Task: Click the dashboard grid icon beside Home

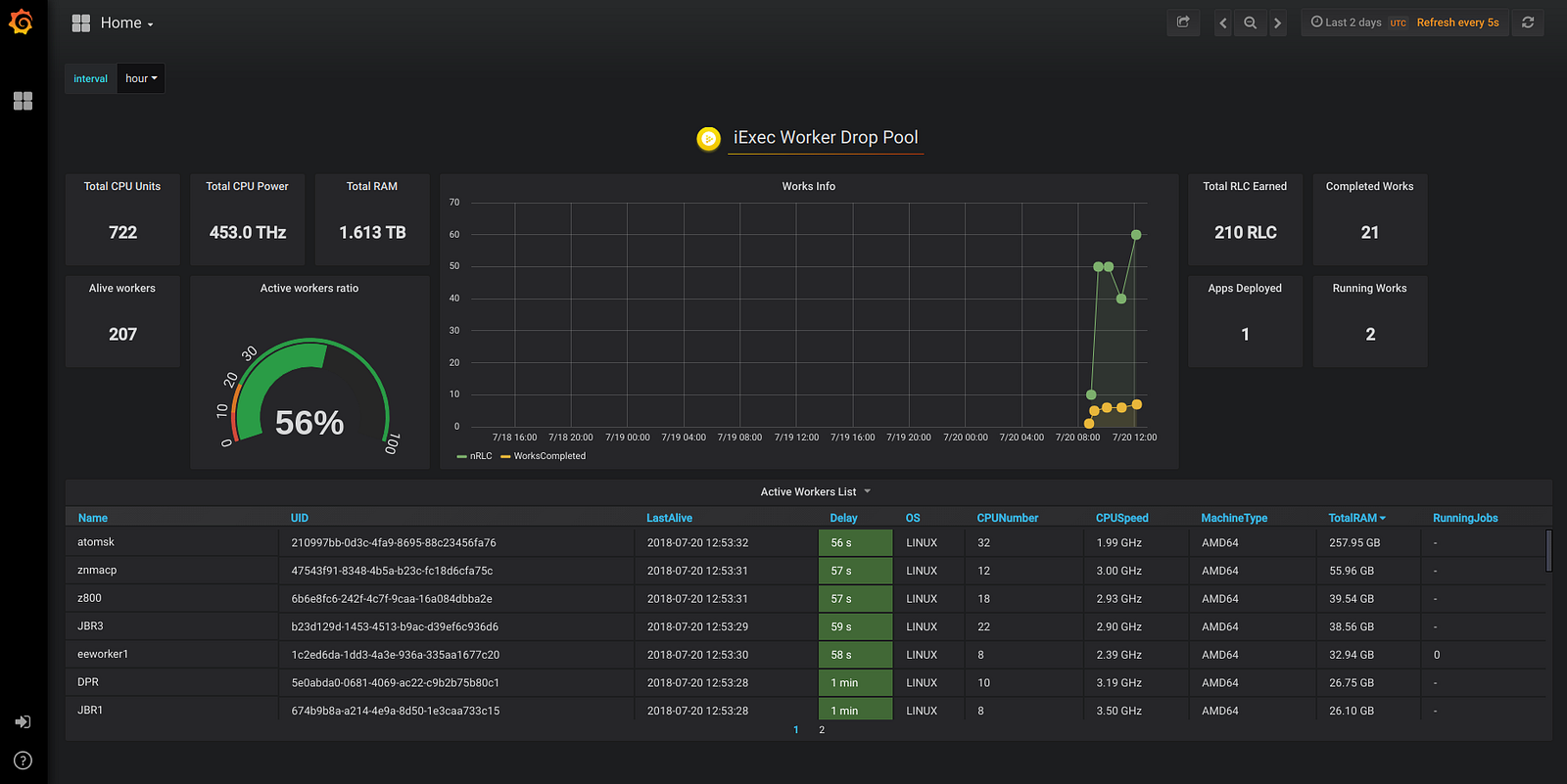Action: (x=81, y=23)
